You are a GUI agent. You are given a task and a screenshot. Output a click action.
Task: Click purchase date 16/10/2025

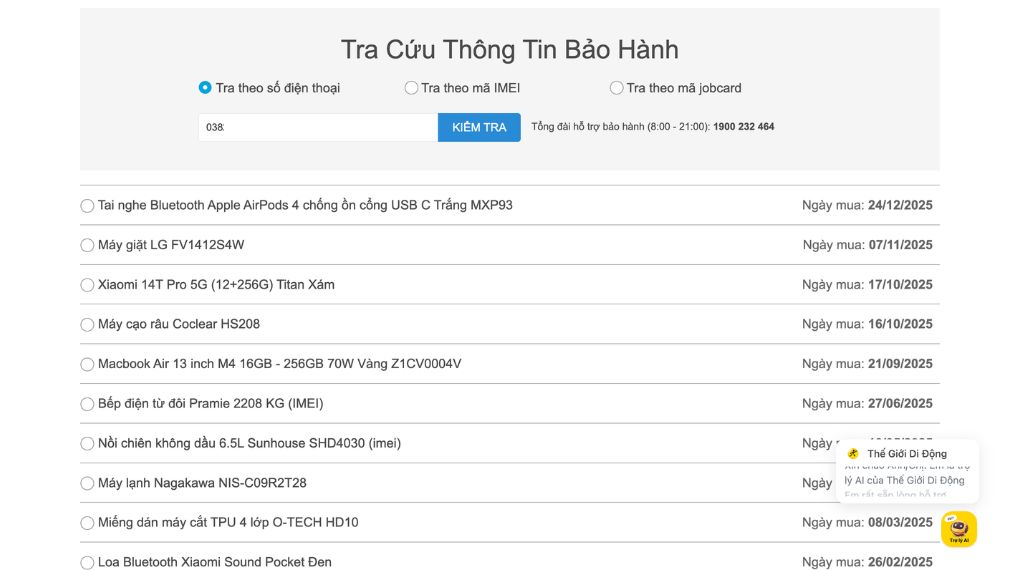tap(900, 324)
